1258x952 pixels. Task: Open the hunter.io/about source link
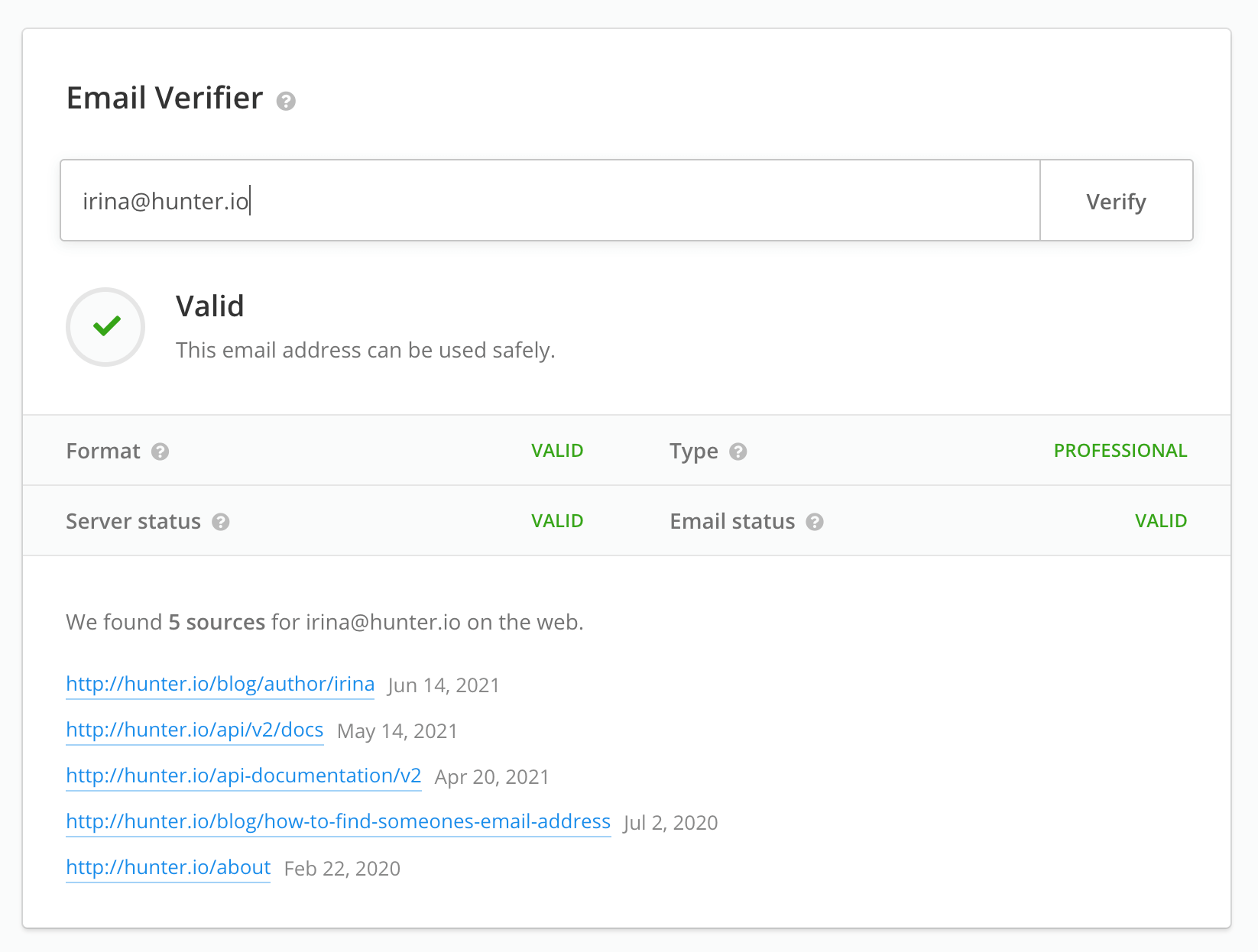coord(168,867)
